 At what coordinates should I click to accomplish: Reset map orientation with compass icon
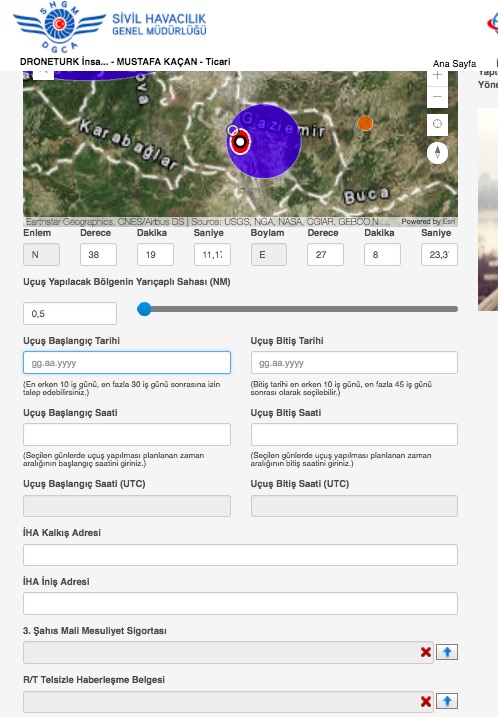(437, 152)
